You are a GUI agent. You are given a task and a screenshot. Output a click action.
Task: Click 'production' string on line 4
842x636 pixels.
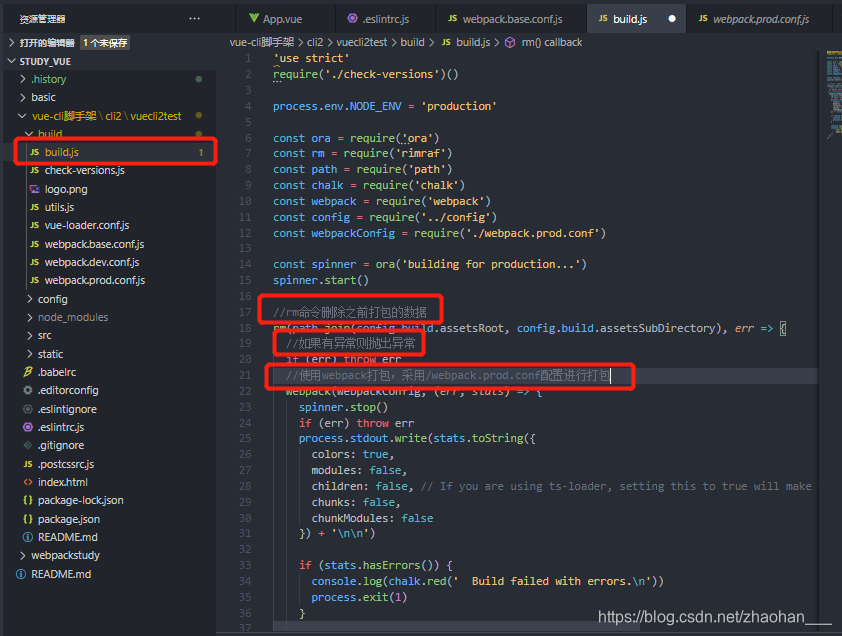tap(459, 106)
